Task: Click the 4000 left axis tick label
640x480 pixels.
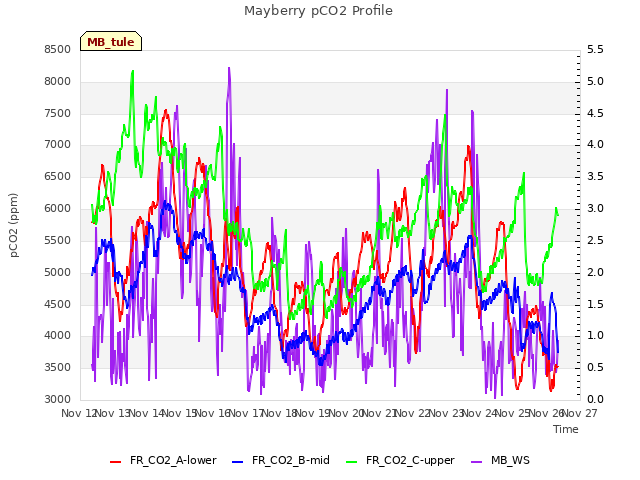Action: tap(58, 336)
